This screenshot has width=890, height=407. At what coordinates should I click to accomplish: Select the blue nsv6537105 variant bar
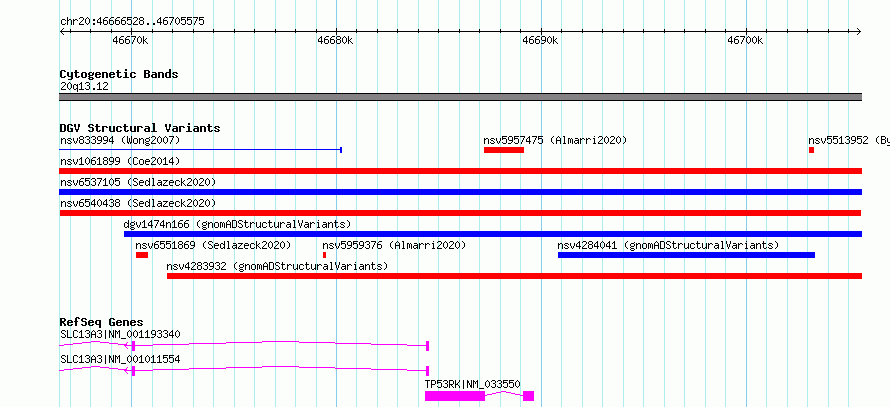coord(461,192)
